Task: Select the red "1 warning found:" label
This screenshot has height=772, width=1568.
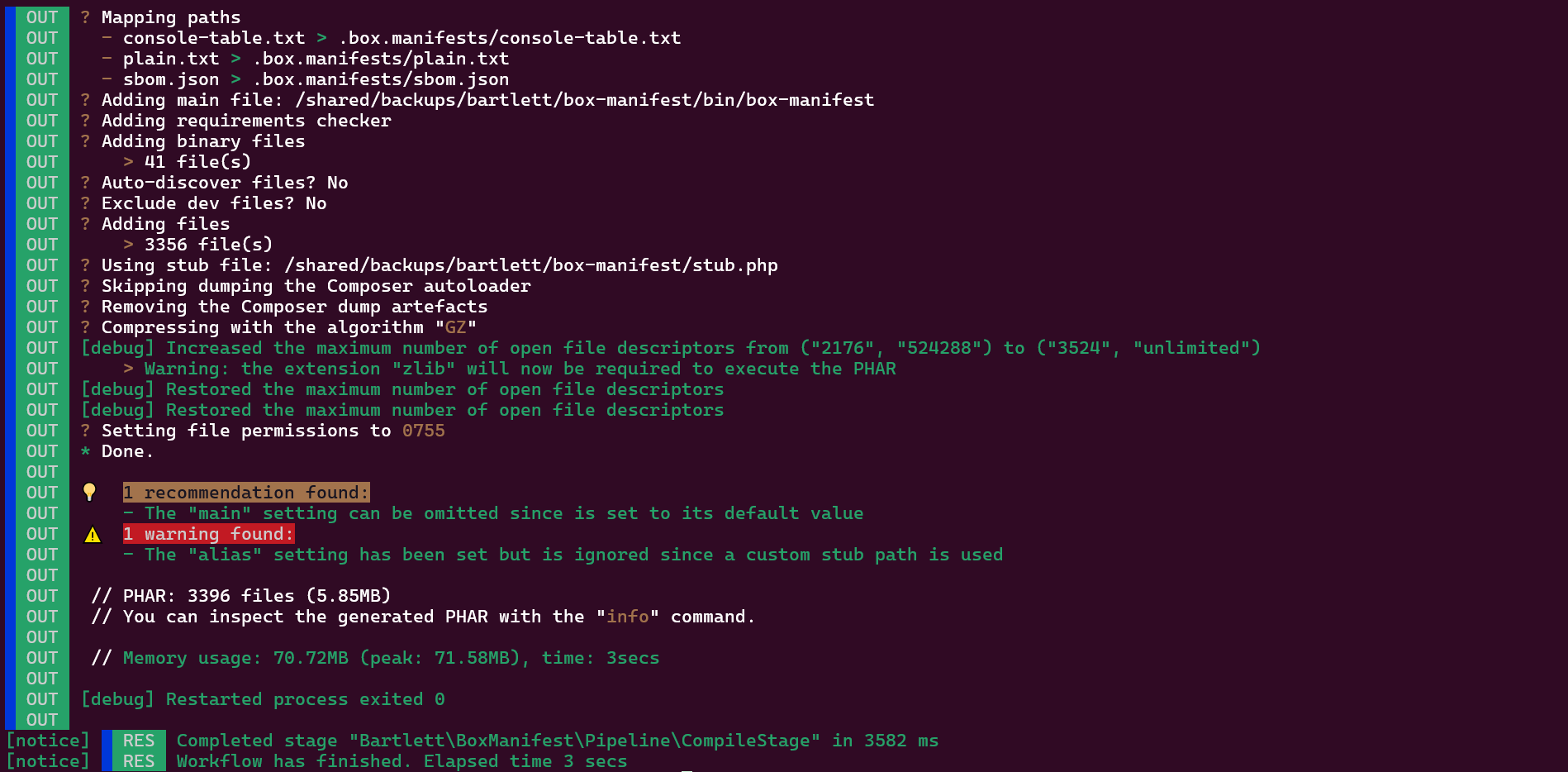Action: tap(208, 534)
